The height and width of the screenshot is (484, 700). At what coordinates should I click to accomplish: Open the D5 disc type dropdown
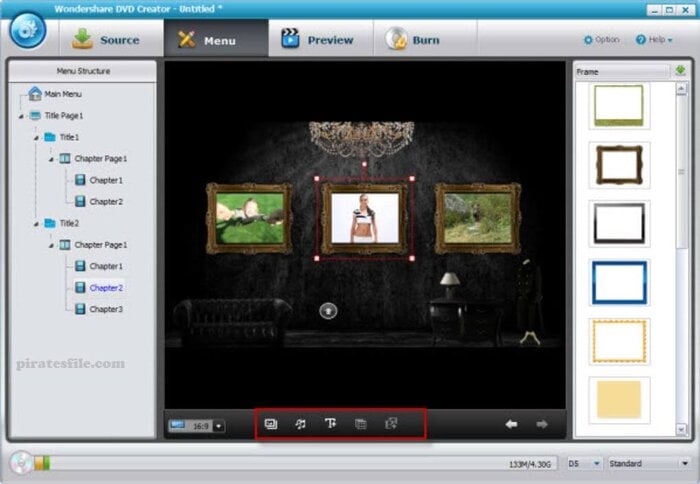[584, 463]
